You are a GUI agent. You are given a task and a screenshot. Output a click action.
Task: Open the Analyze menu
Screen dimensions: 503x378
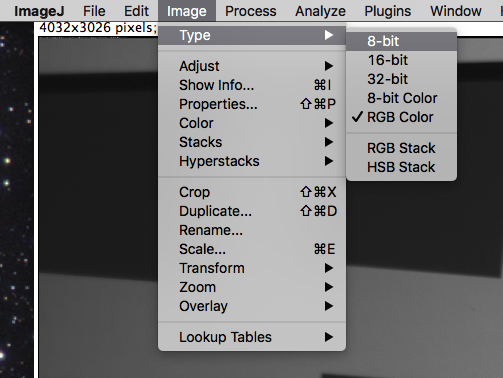coord(320,11)
